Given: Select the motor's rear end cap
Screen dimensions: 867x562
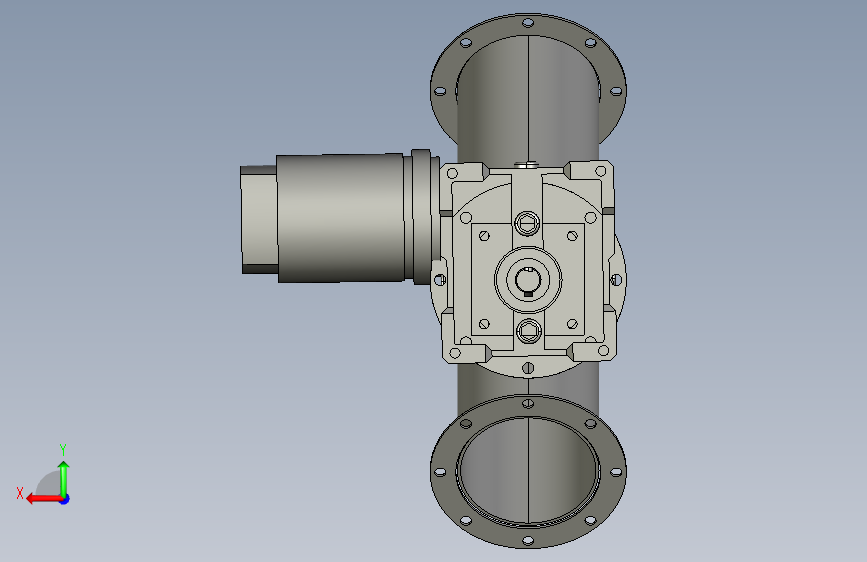Looking at the screenshot, I should point(259,220).
